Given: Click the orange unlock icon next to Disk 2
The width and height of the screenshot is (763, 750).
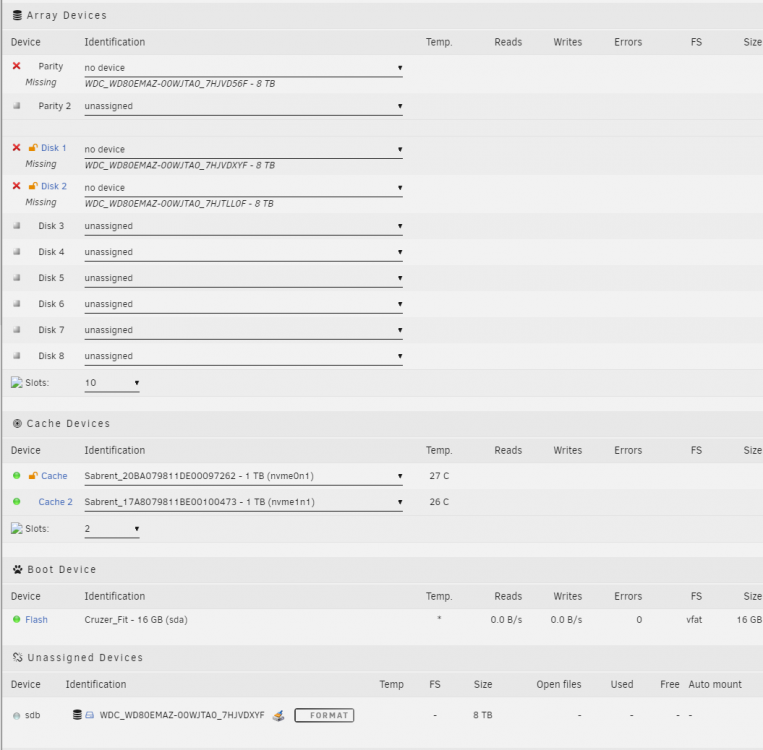Looking at the screenshot, I should (x=33, y=186).
